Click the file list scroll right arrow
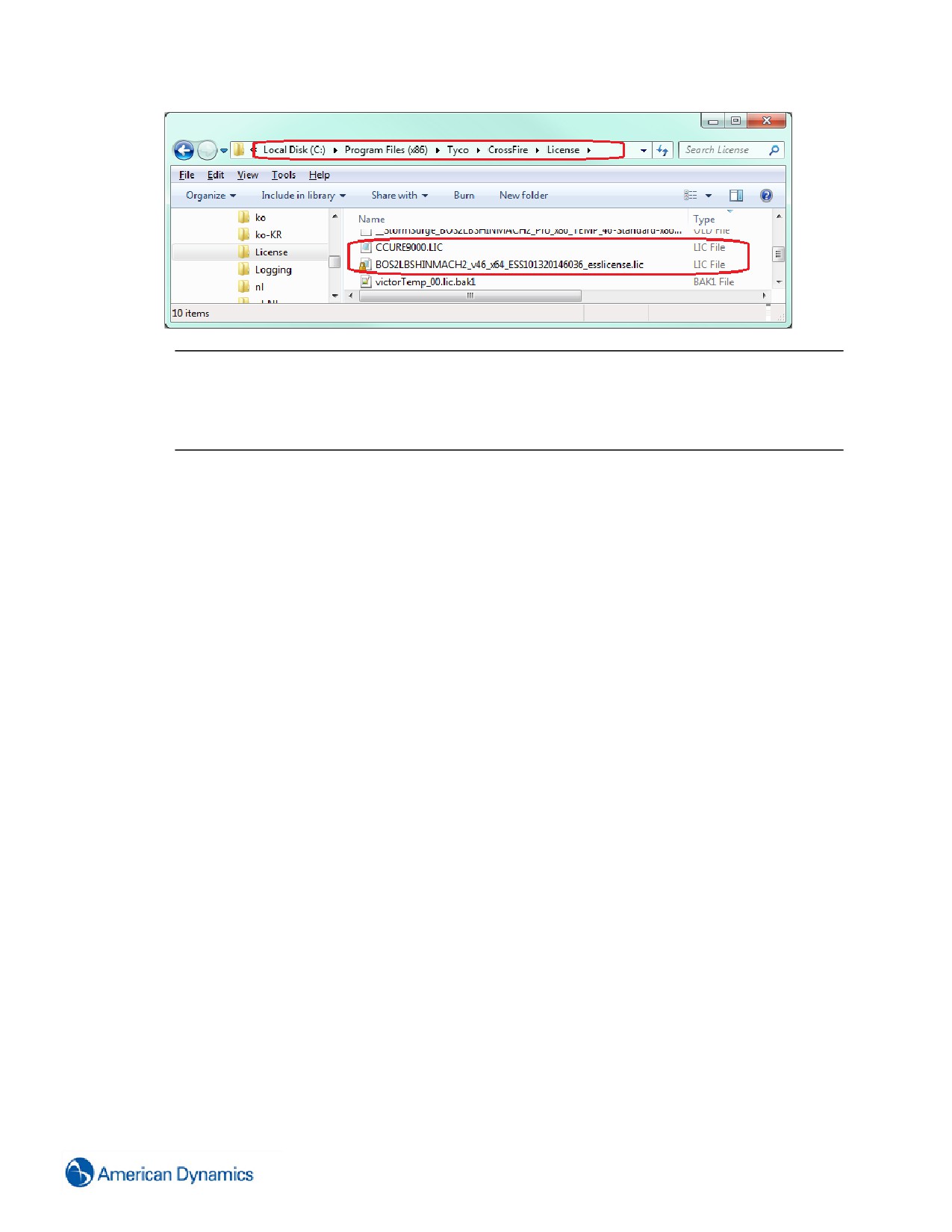The image size is (952, 1232). point(764,296)
